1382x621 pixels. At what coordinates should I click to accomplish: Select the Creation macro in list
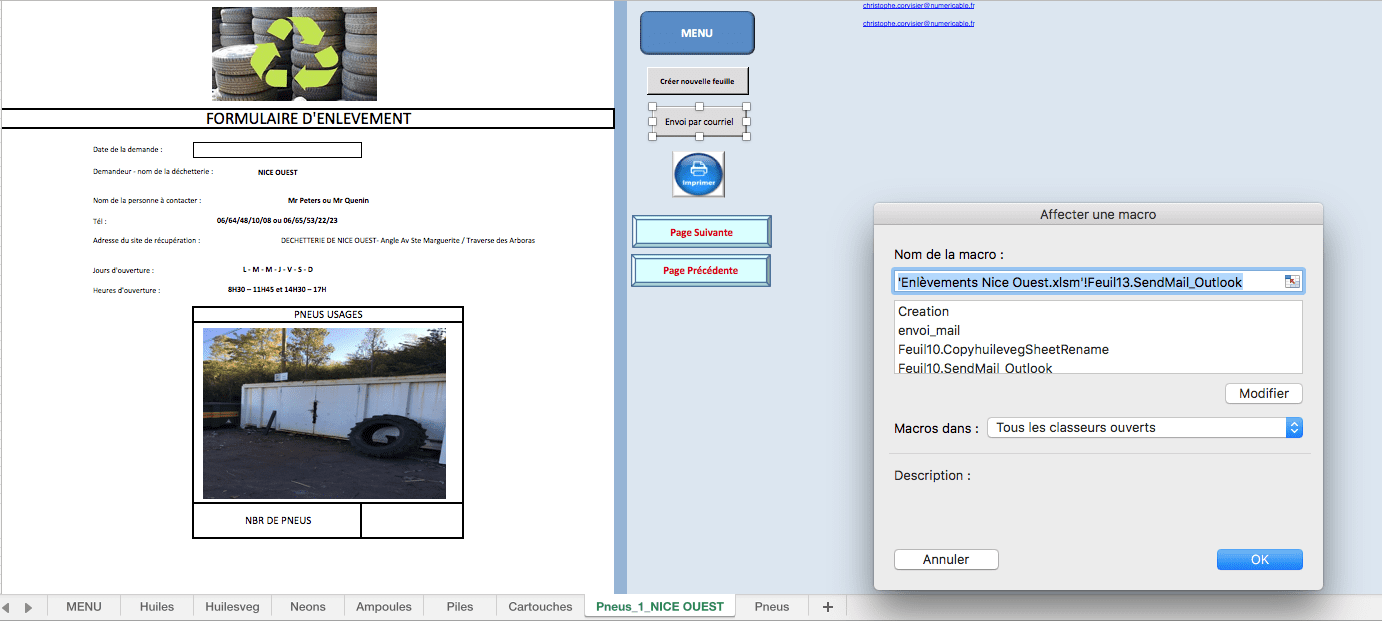pos(1098,311)
